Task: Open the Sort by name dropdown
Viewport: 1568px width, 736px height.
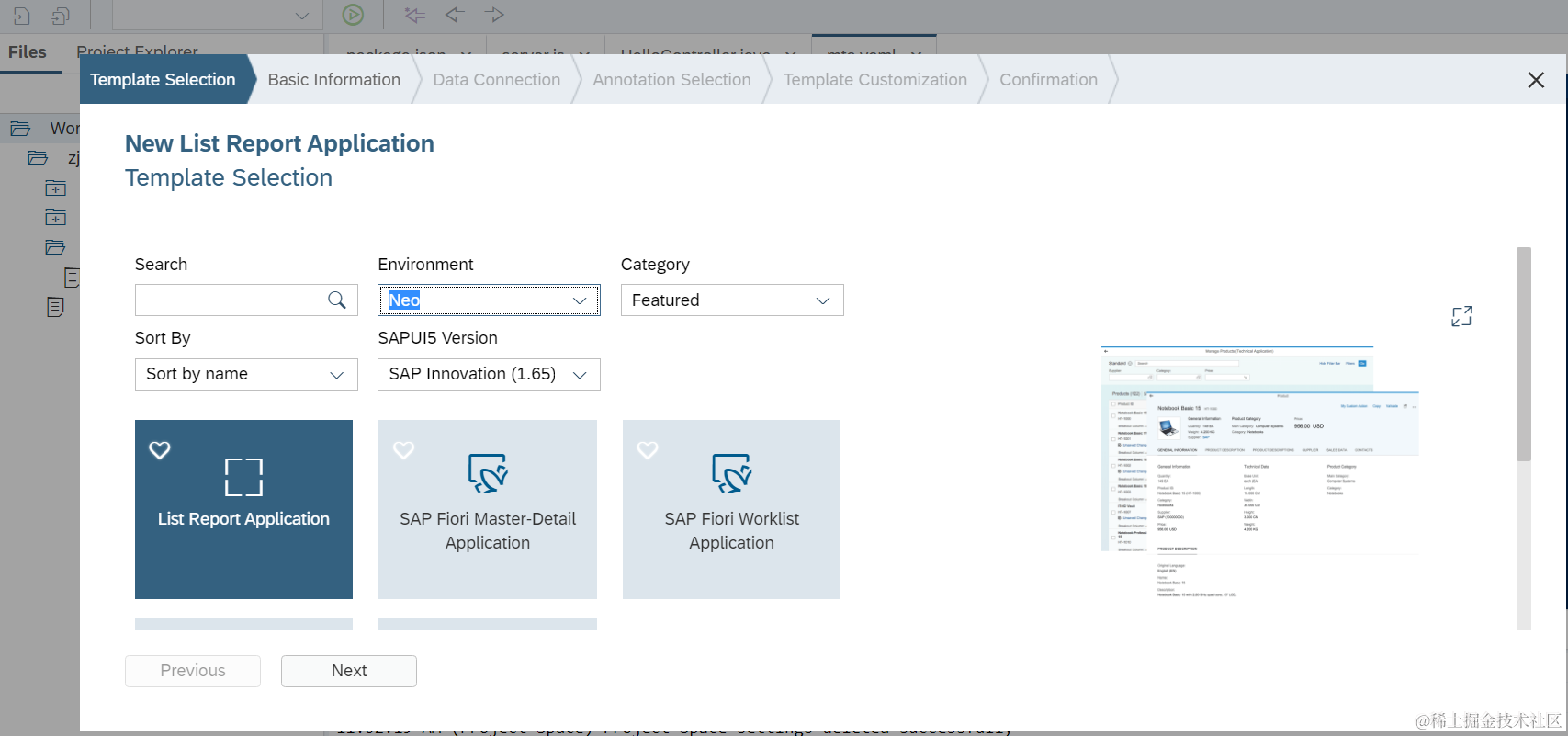Action: click(x=246, y=374)
